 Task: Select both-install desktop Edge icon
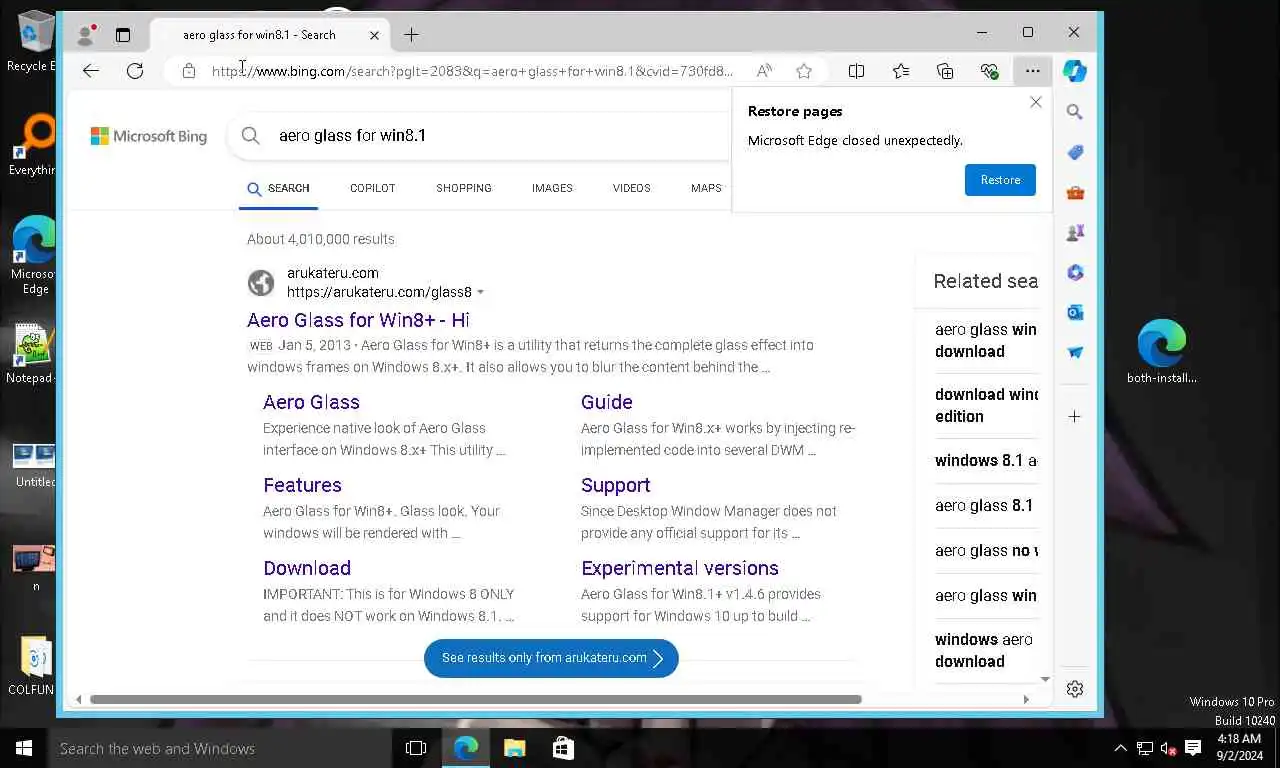1161,352
